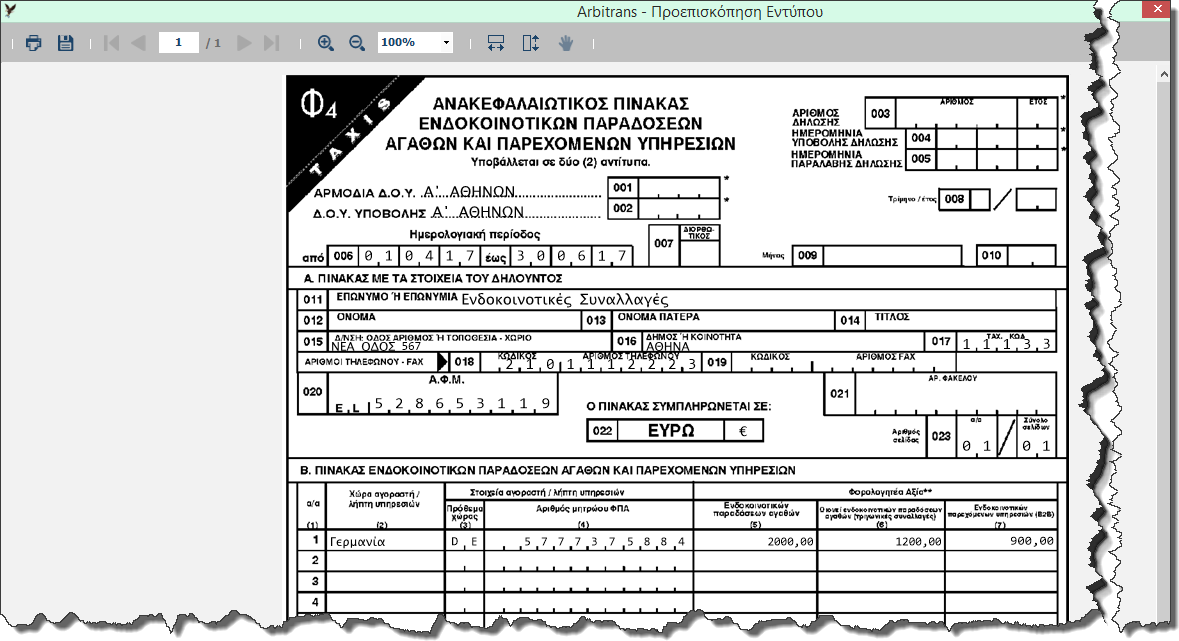Go to the previous page
Screen dimensions: 1179x641
click(x=138, y=43)
